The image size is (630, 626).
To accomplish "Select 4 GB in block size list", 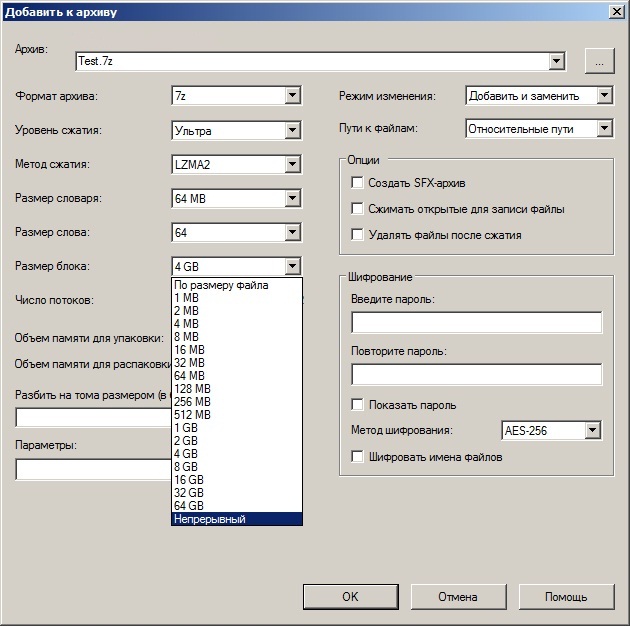I will click(237, 454).
